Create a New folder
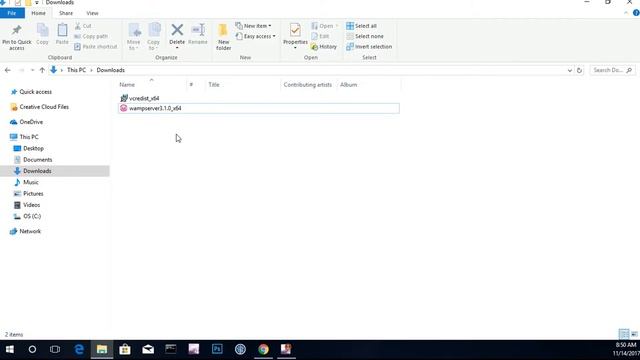The image size is (640, 360). [223, 37]
